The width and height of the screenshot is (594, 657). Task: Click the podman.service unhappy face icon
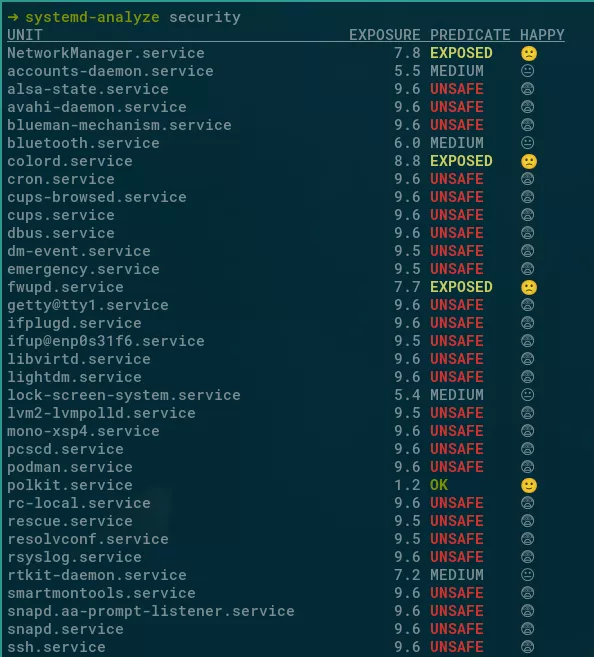pos(527,467)
